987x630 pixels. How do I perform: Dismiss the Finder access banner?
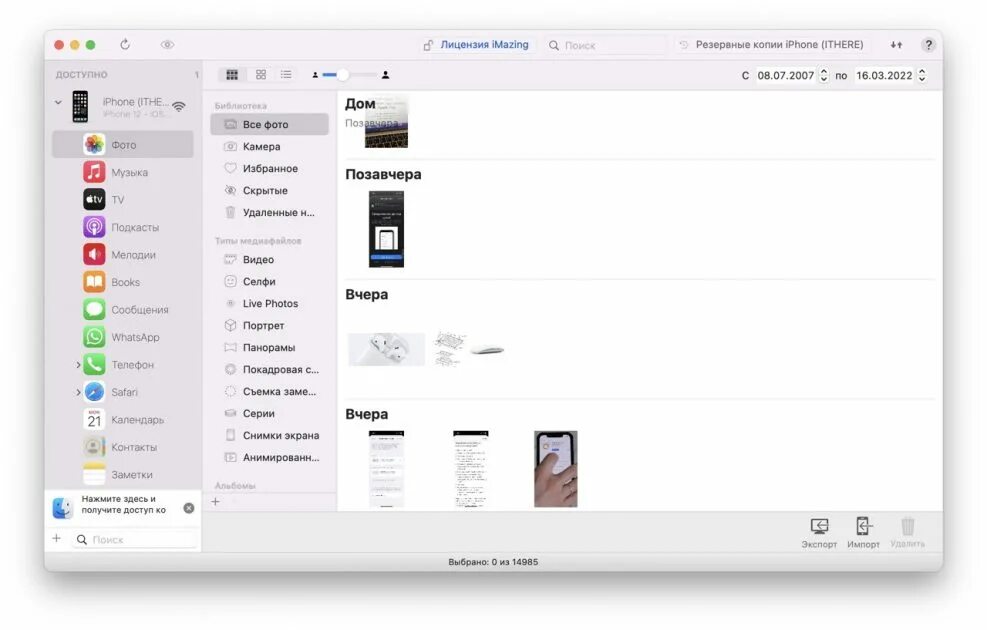(x=189, y=508)
